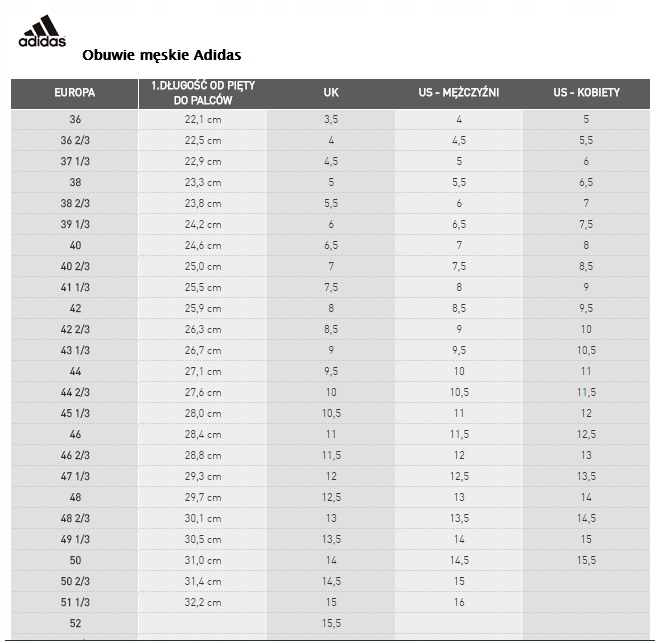668x643 pixels.
Task: Click the 32,2 cm length cell
Action: [202, 602]
